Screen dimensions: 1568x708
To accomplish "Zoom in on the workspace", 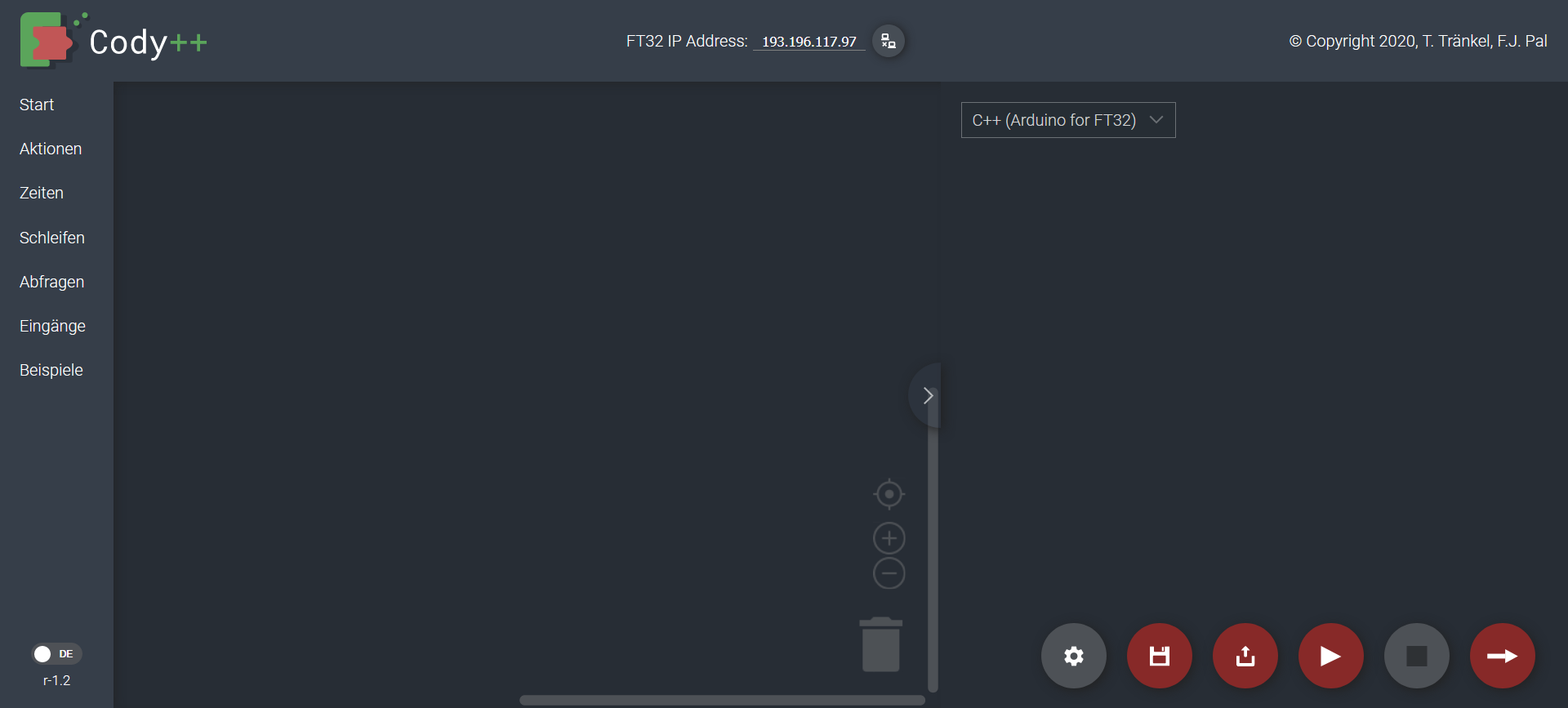I will pyautogui.click(x=889, y=538).
